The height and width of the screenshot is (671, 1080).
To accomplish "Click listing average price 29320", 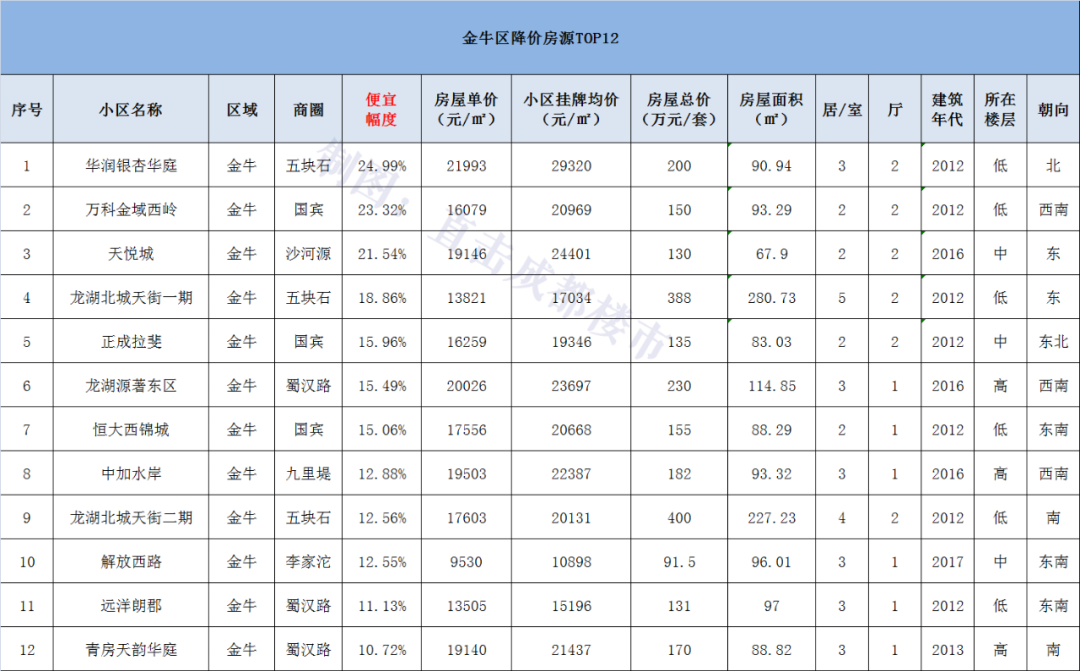I will [x=571, y=166].
